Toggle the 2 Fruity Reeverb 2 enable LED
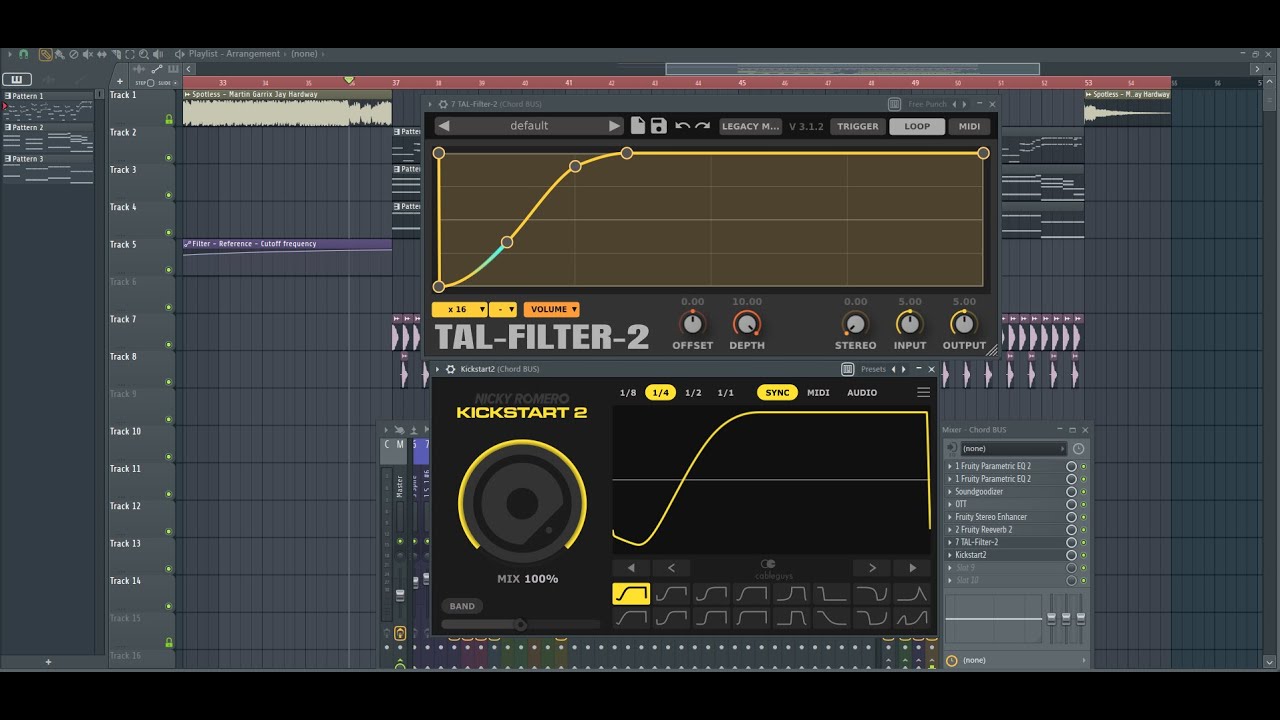This screenshot has height=720, width=1280. tap(1083, 530)
